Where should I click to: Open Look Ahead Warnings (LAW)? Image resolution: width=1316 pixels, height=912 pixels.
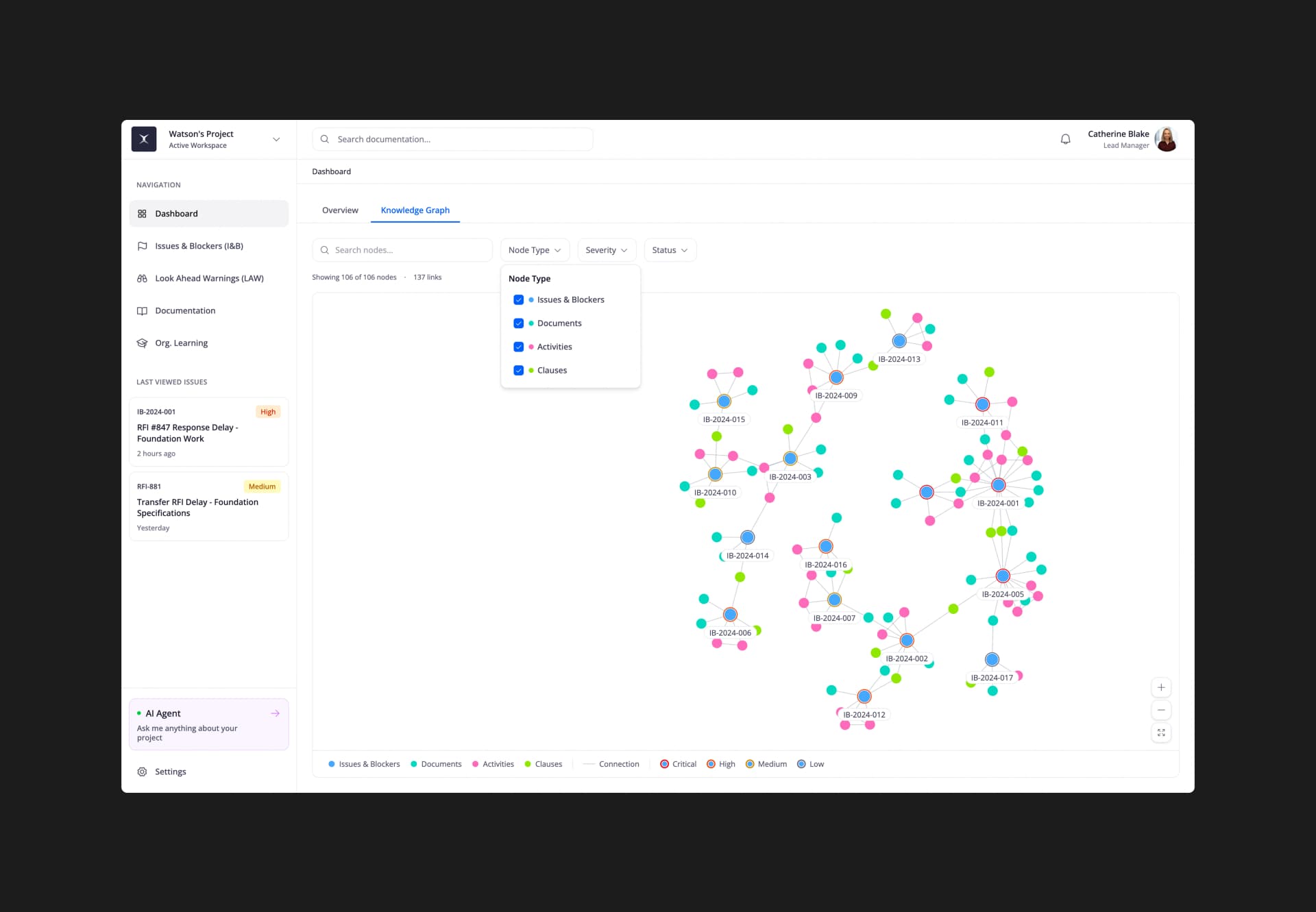coord(208,278)
